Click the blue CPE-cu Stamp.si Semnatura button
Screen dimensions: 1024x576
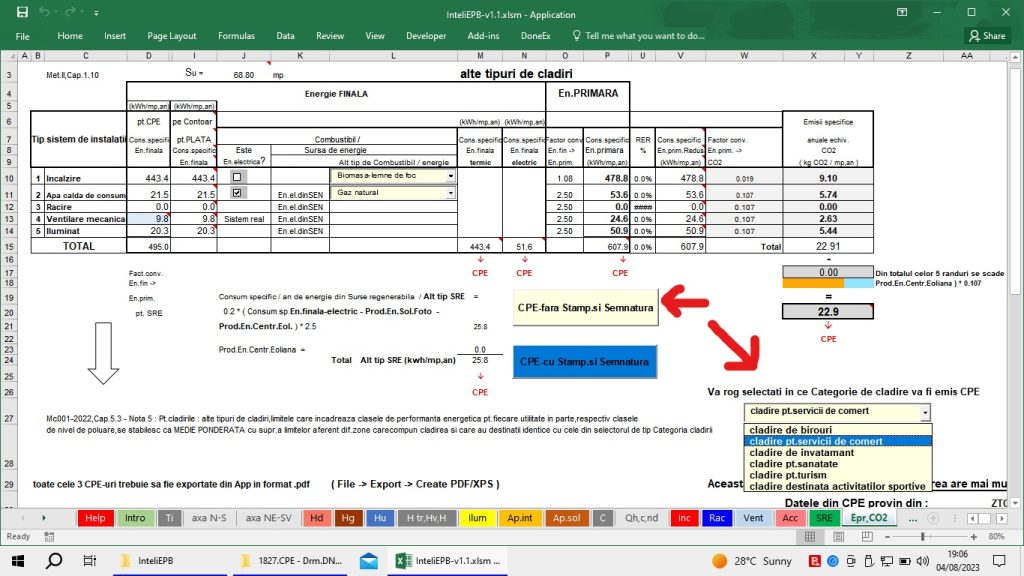point(585,362)
